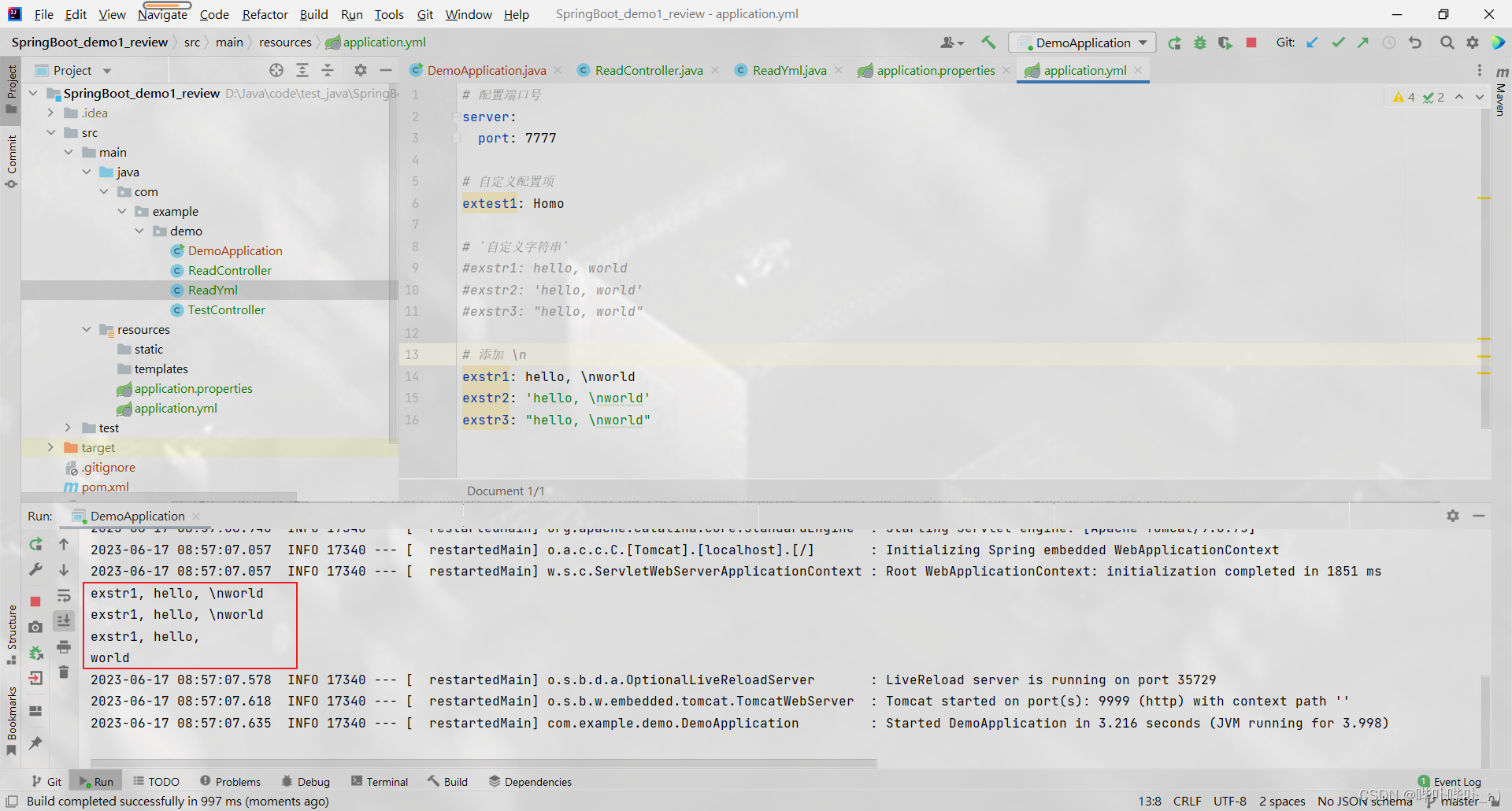Image resolution: width=1512 pixels, height=811 pixels.
Task: Open the TODO tool window
Action: [156, 782]
